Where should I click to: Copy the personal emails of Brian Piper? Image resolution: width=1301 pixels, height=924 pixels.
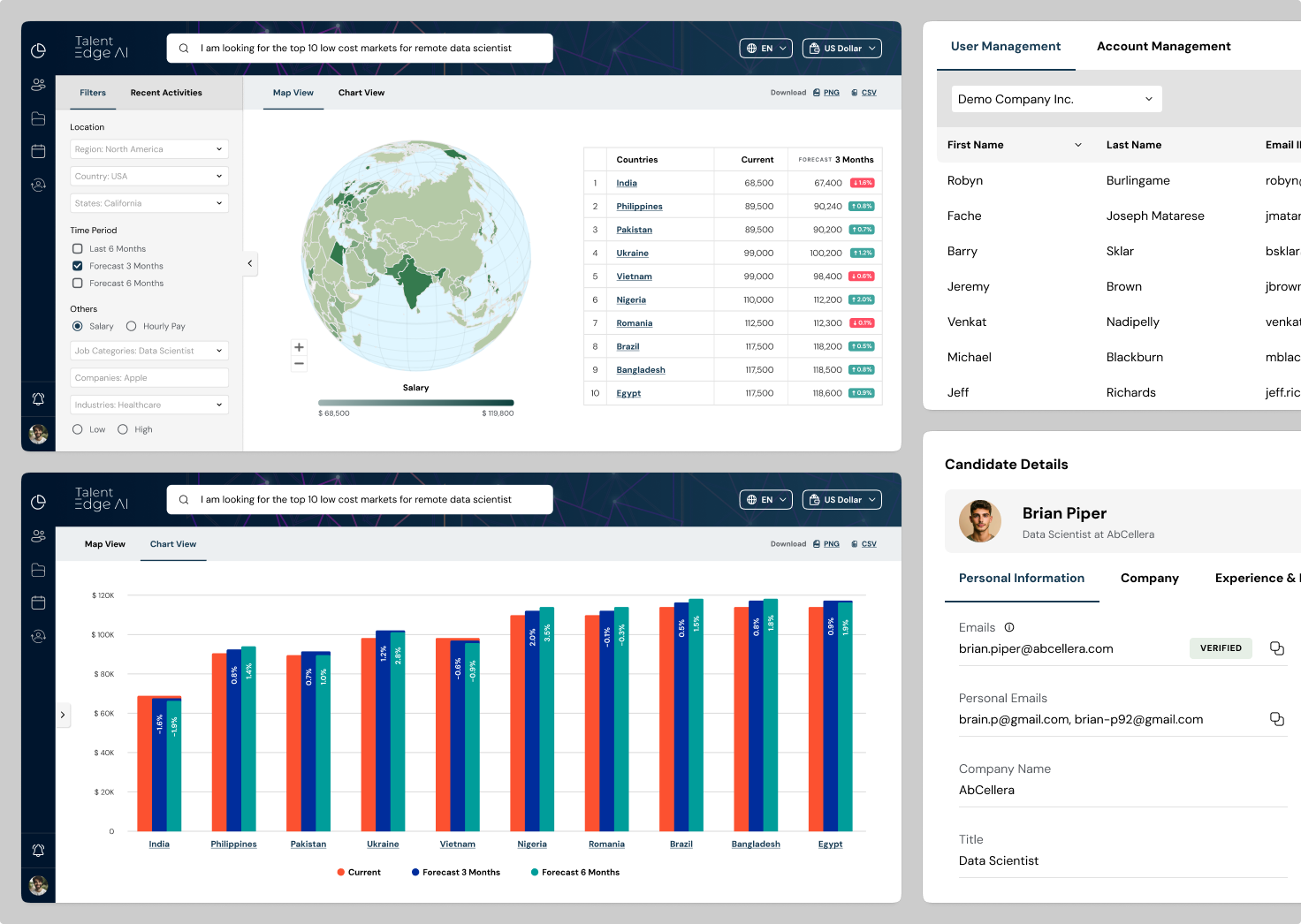(x=1276, y=719)
